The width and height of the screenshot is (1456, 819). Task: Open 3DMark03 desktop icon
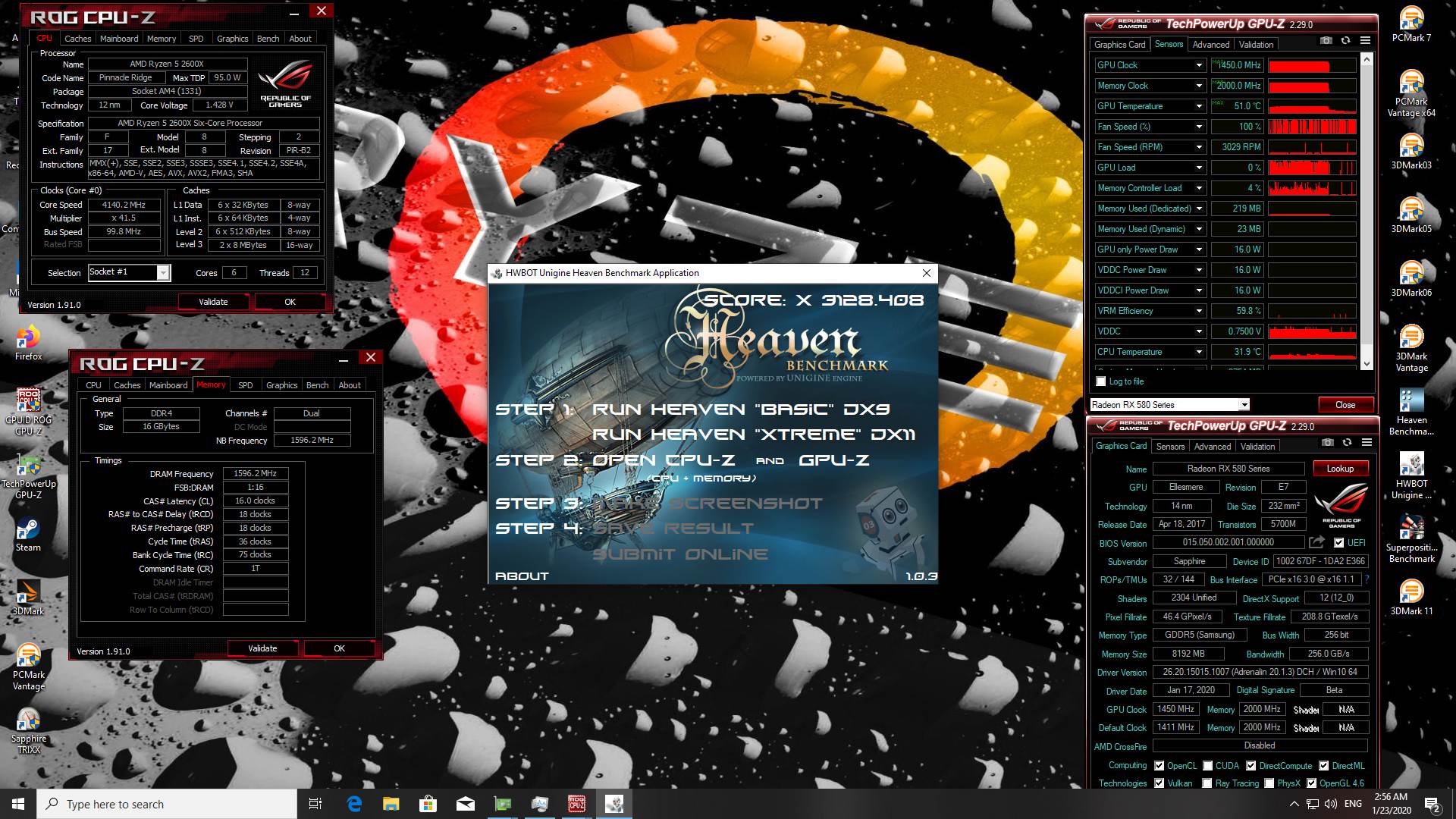coord(1411,152)
